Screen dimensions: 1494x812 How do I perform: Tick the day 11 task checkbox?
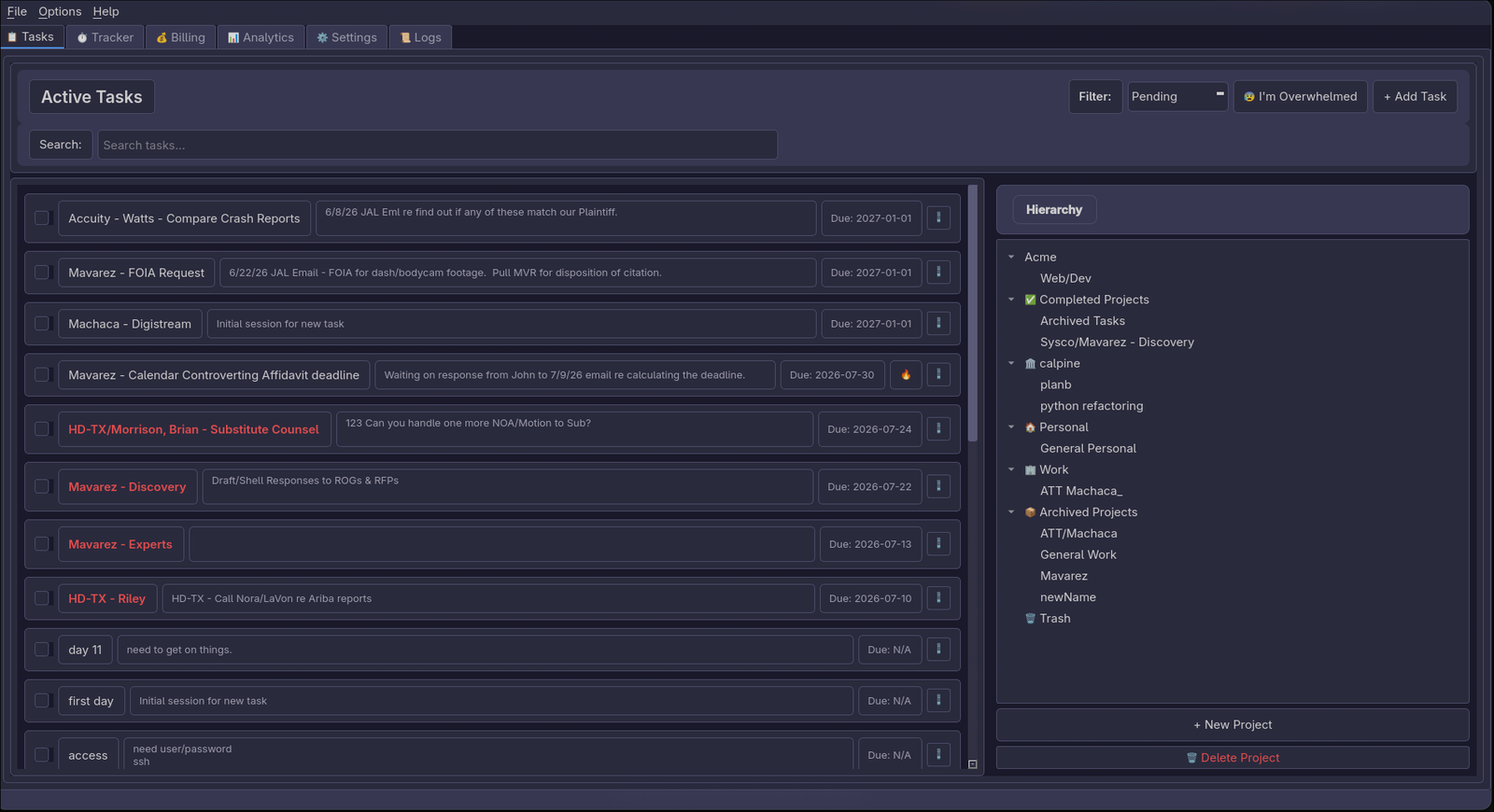click(42, 649)
